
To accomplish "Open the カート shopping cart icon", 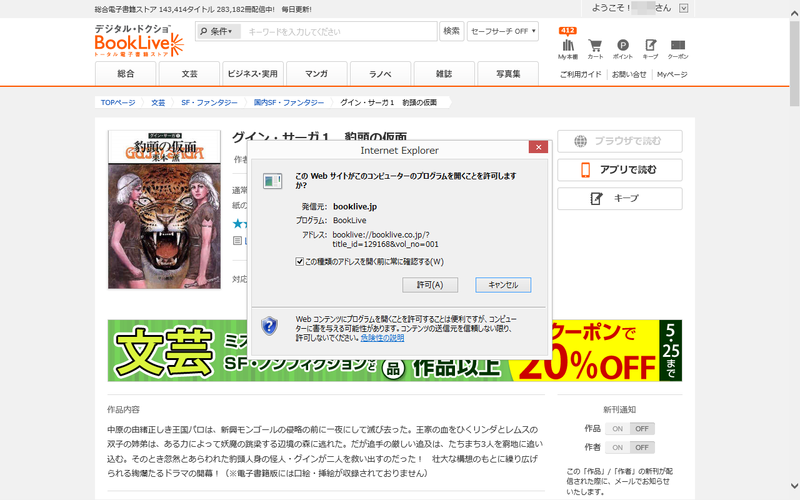I will 595,46.
